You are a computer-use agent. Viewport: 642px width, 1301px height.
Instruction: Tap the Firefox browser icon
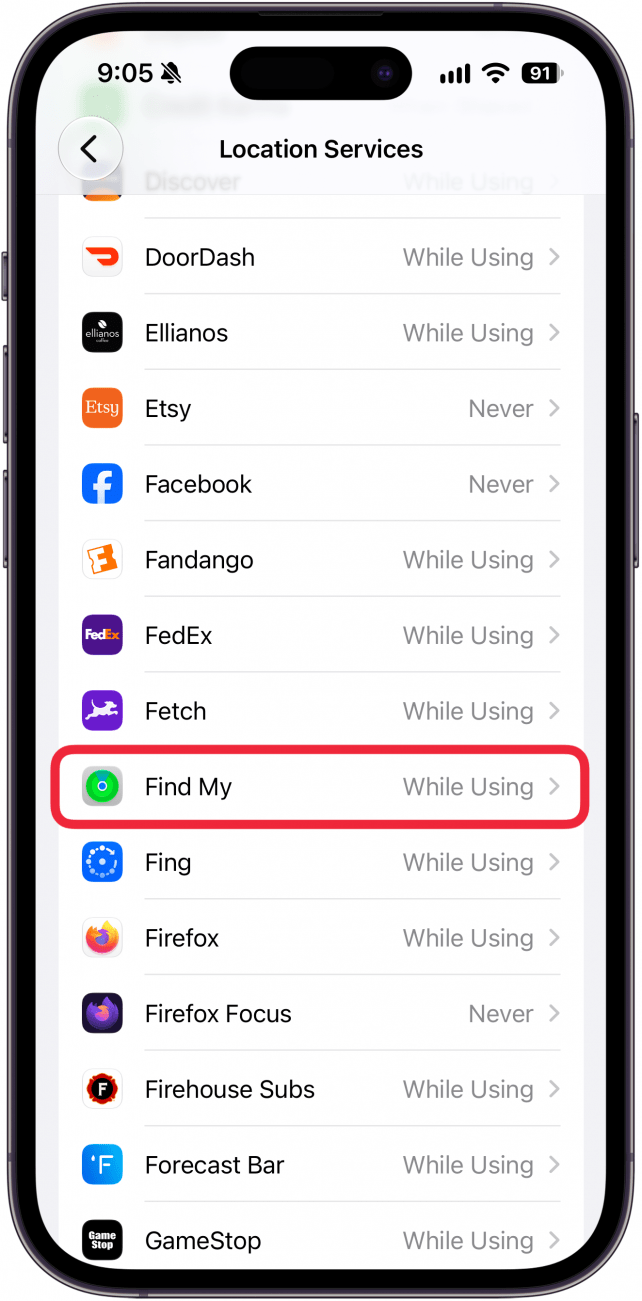coord(102,938)
